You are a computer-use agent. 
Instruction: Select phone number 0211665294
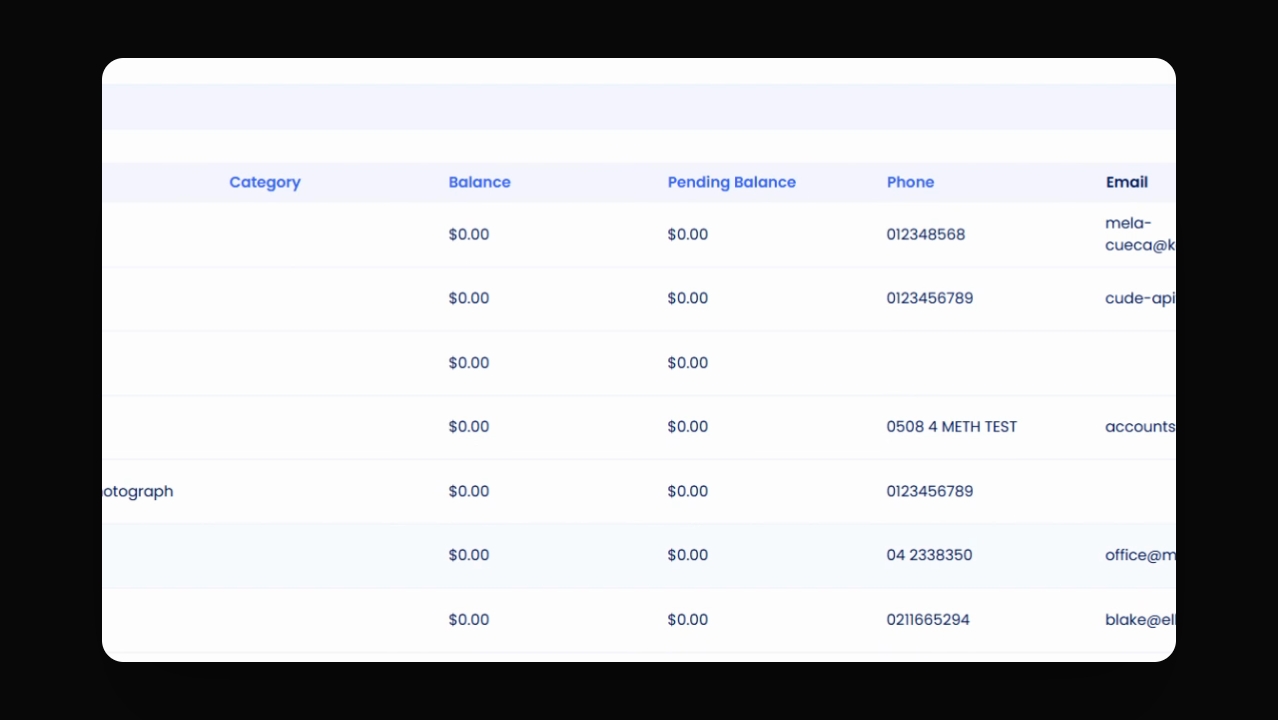[927, 619]
